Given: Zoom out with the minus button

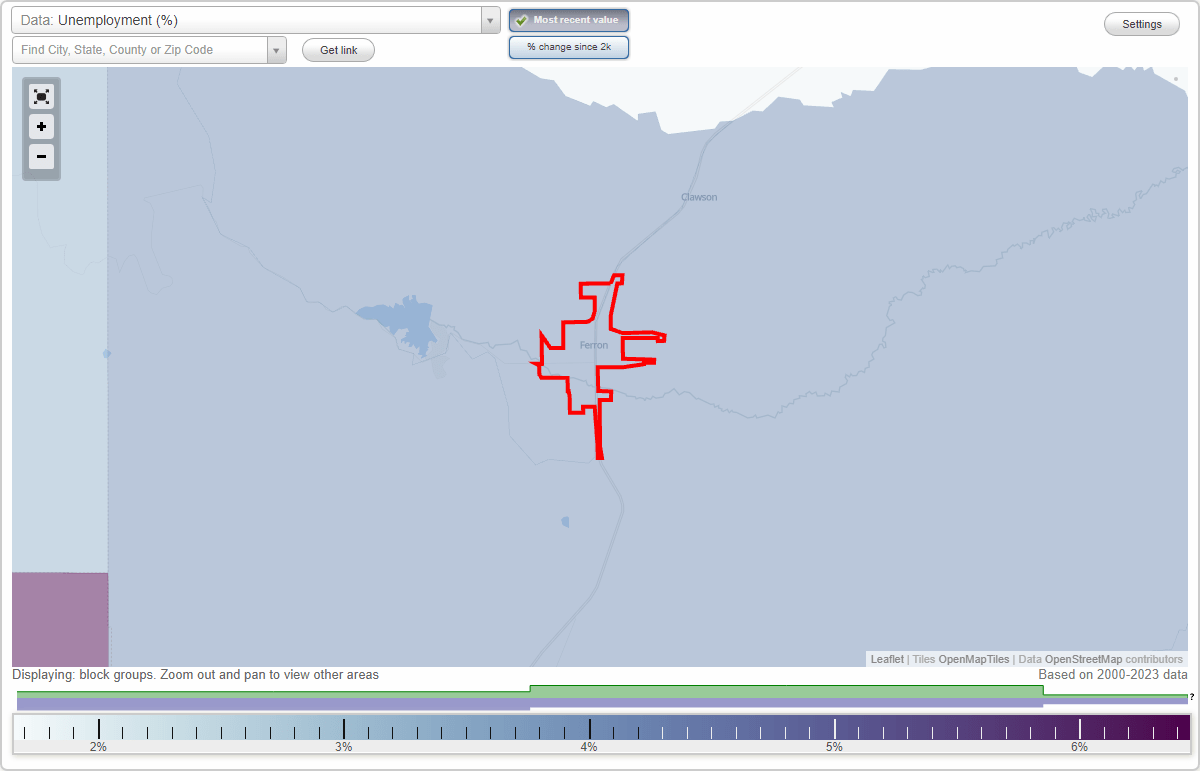Looking at the screenshot, I should (x=41, y=156).
